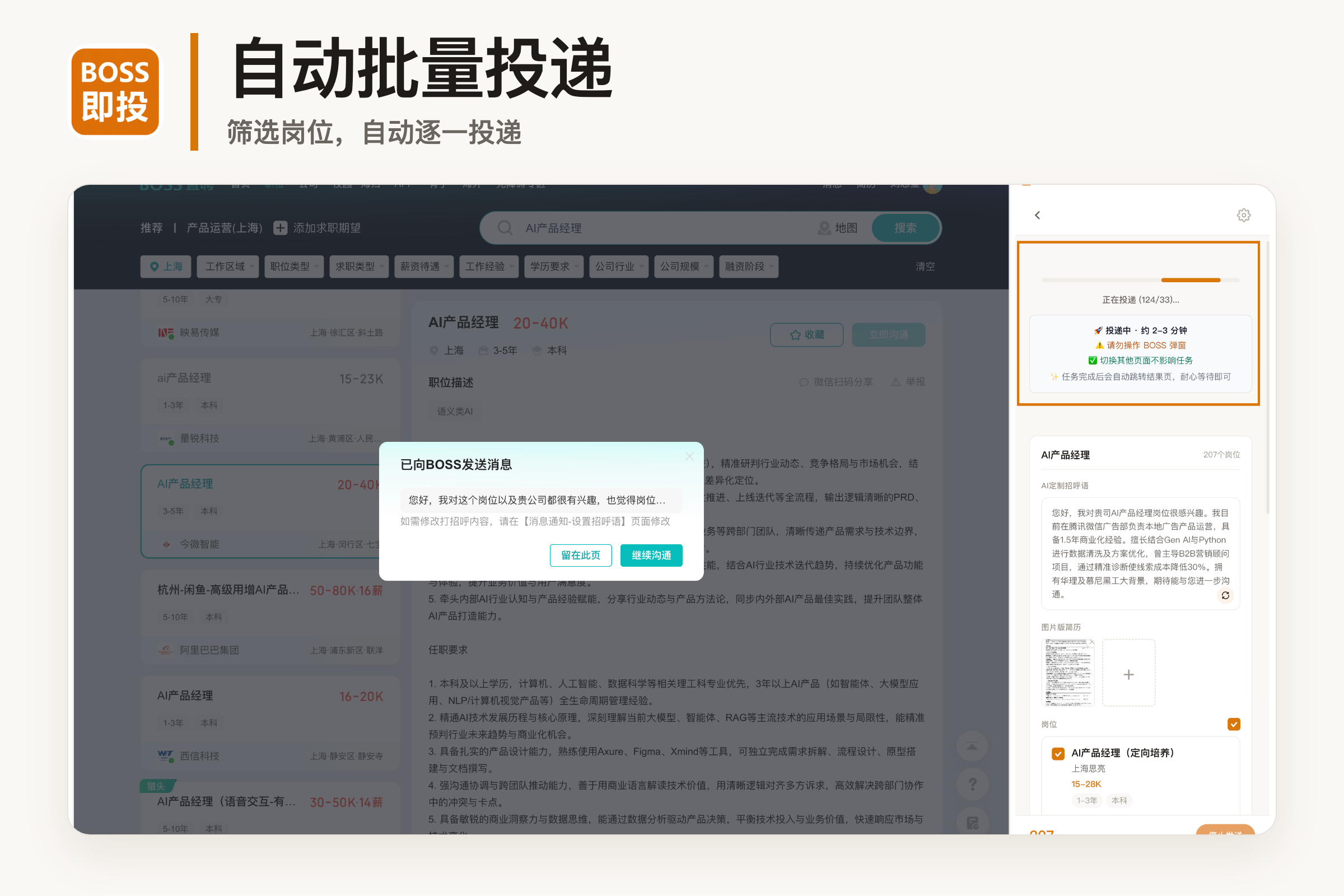1344x896 pixels.
Task: Open the resume floating icon
Action: [972, 823]
